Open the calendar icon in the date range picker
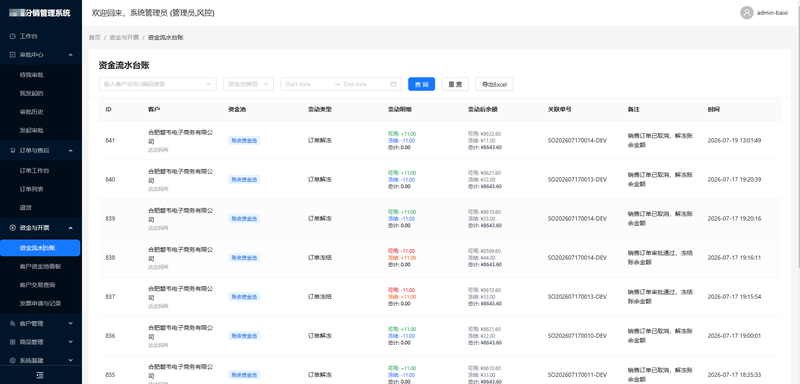 tap(393, 84)
